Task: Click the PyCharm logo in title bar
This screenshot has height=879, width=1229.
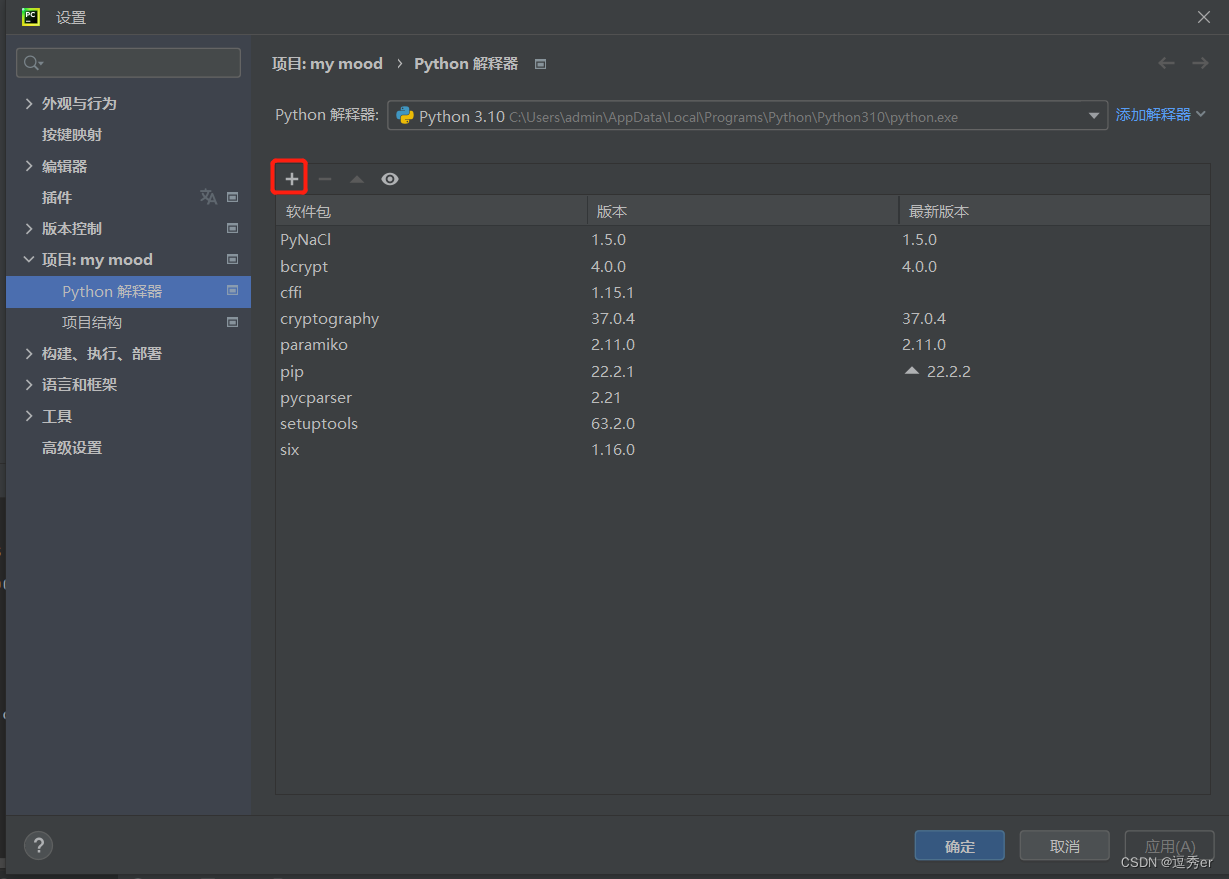Action: (x=31, y=16)
